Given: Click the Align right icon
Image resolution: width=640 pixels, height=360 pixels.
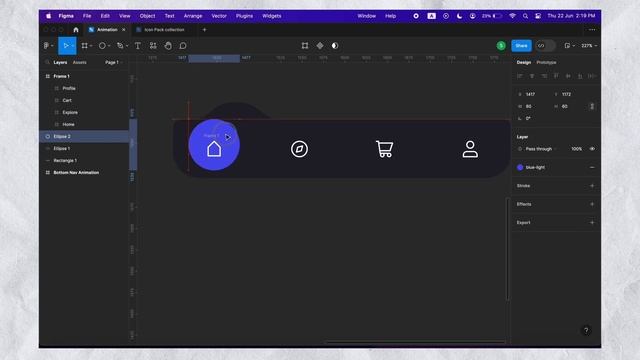Looking at the screenshot, I should 544,76.
